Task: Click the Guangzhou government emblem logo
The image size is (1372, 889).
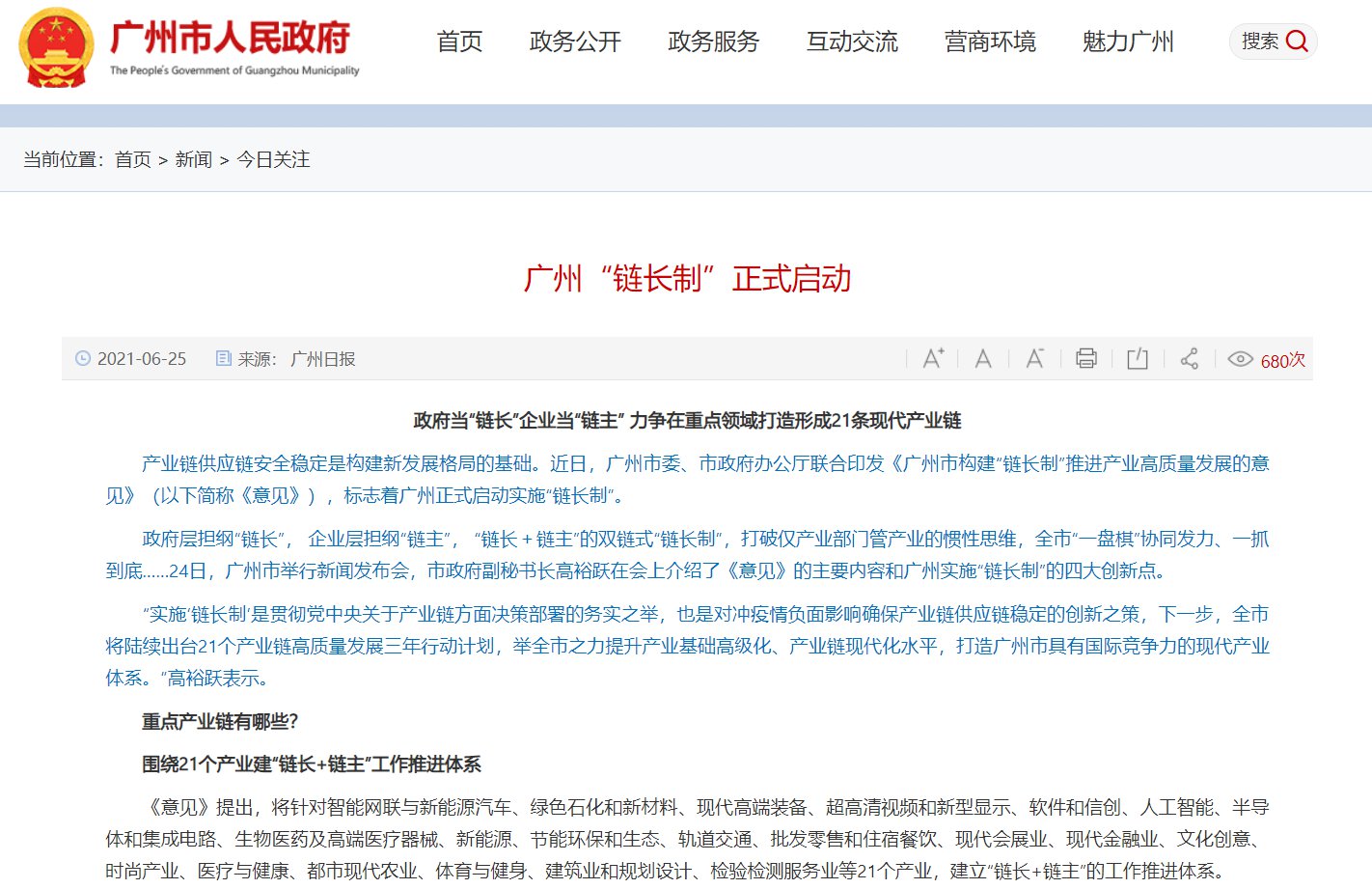Action: tap(56, 47)
